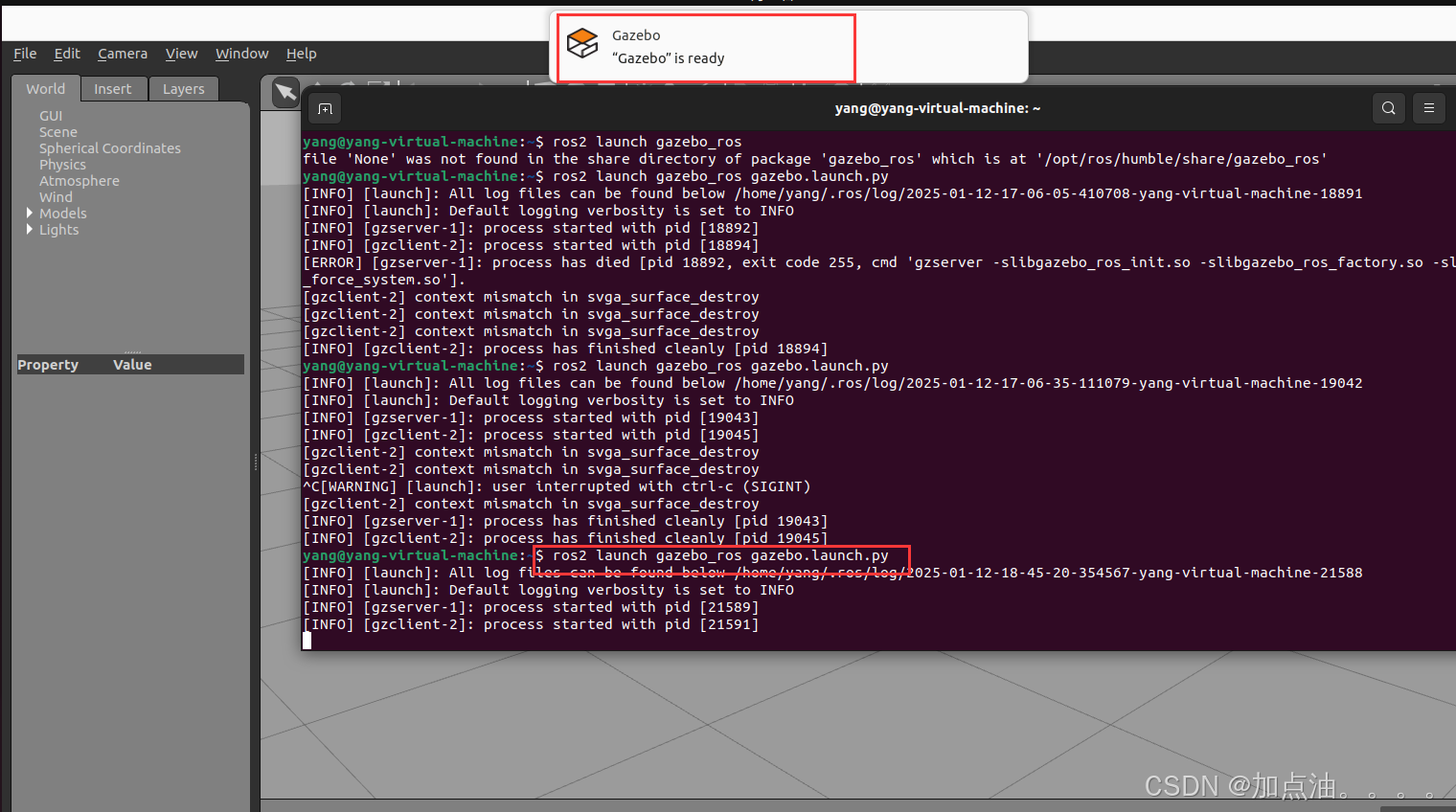
Task: Select Physics in the world tree
Action: [62, 165]
